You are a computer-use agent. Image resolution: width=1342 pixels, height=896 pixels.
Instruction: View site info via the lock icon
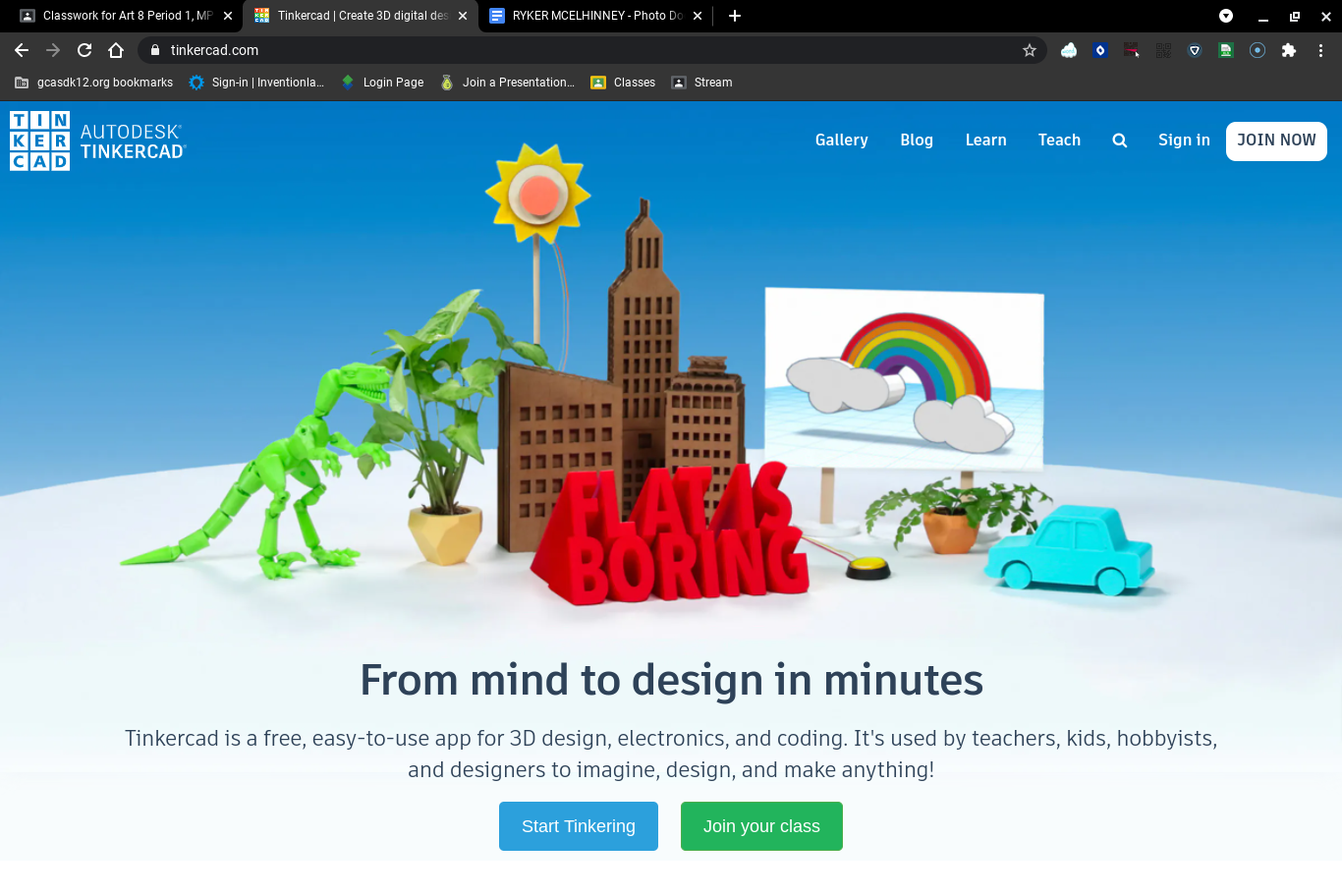pos(155,50)
